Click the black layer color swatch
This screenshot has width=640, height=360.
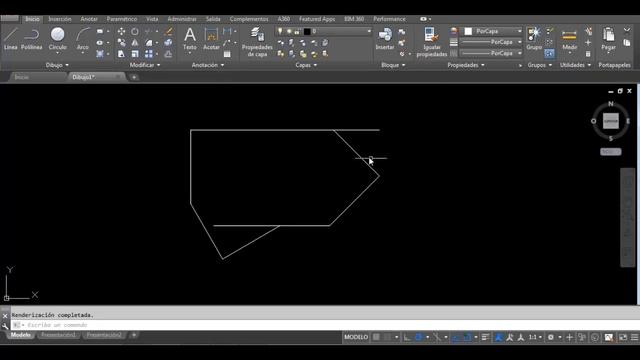(x=307, y=31)
